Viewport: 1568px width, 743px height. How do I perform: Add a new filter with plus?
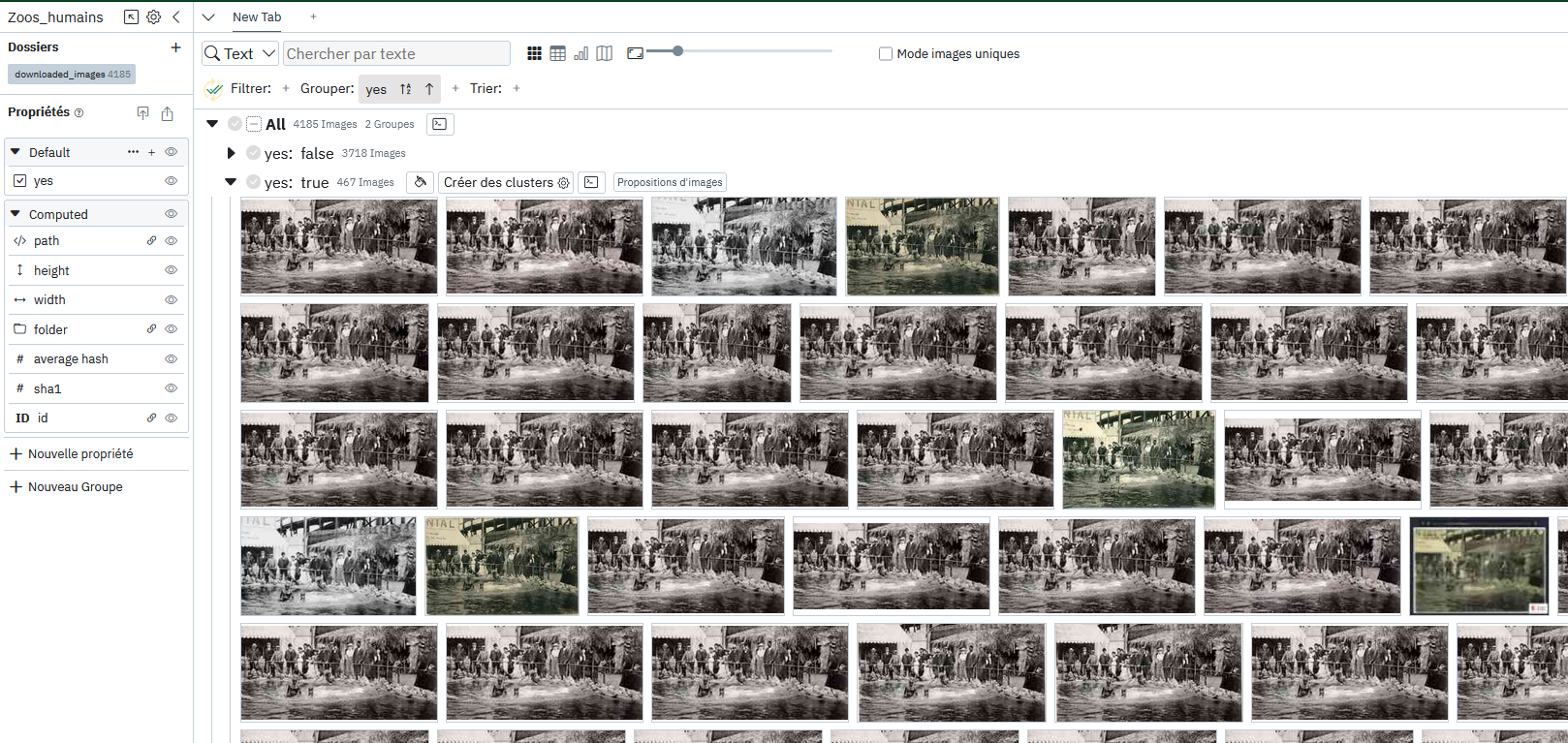(x=286, y=88)
